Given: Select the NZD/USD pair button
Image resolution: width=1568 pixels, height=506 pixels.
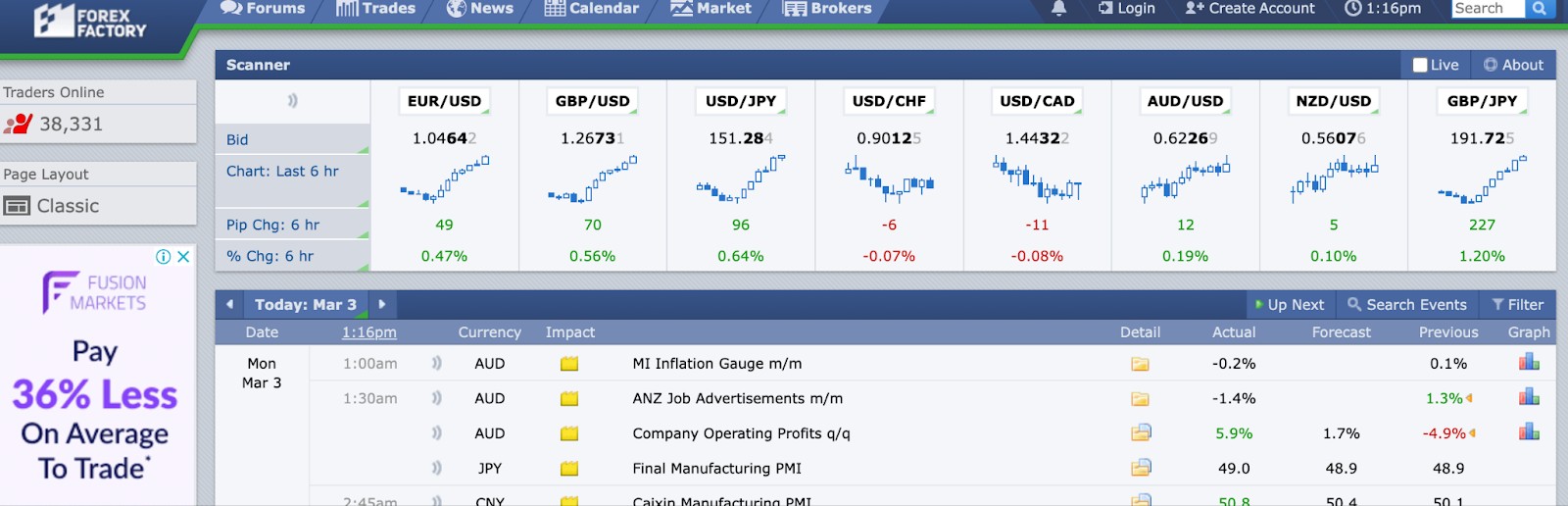Looking at the screenshot, I should pos(1334,101).
